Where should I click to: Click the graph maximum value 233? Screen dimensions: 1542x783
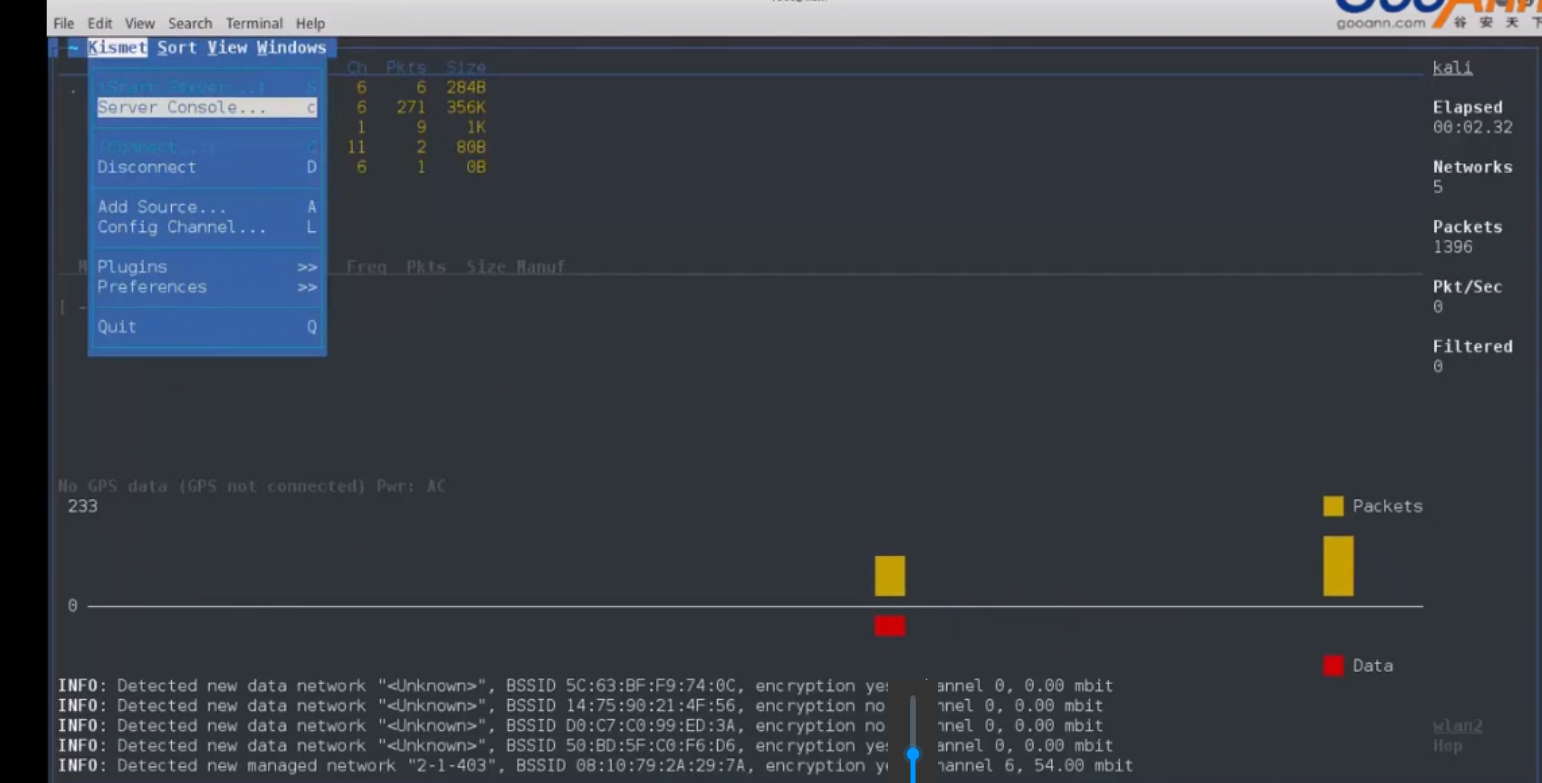[x=82, y=507]
